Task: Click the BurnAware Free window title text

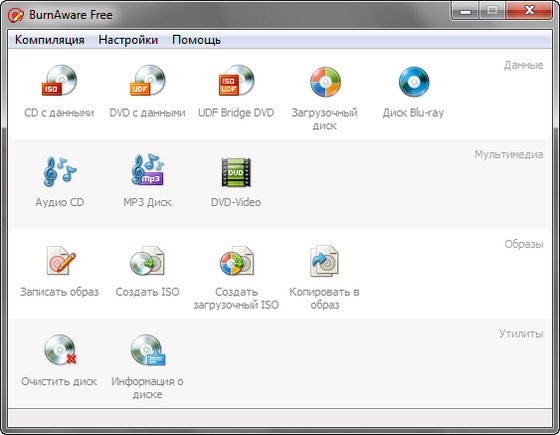Action: pyautogui.click(x=71, y=15)
